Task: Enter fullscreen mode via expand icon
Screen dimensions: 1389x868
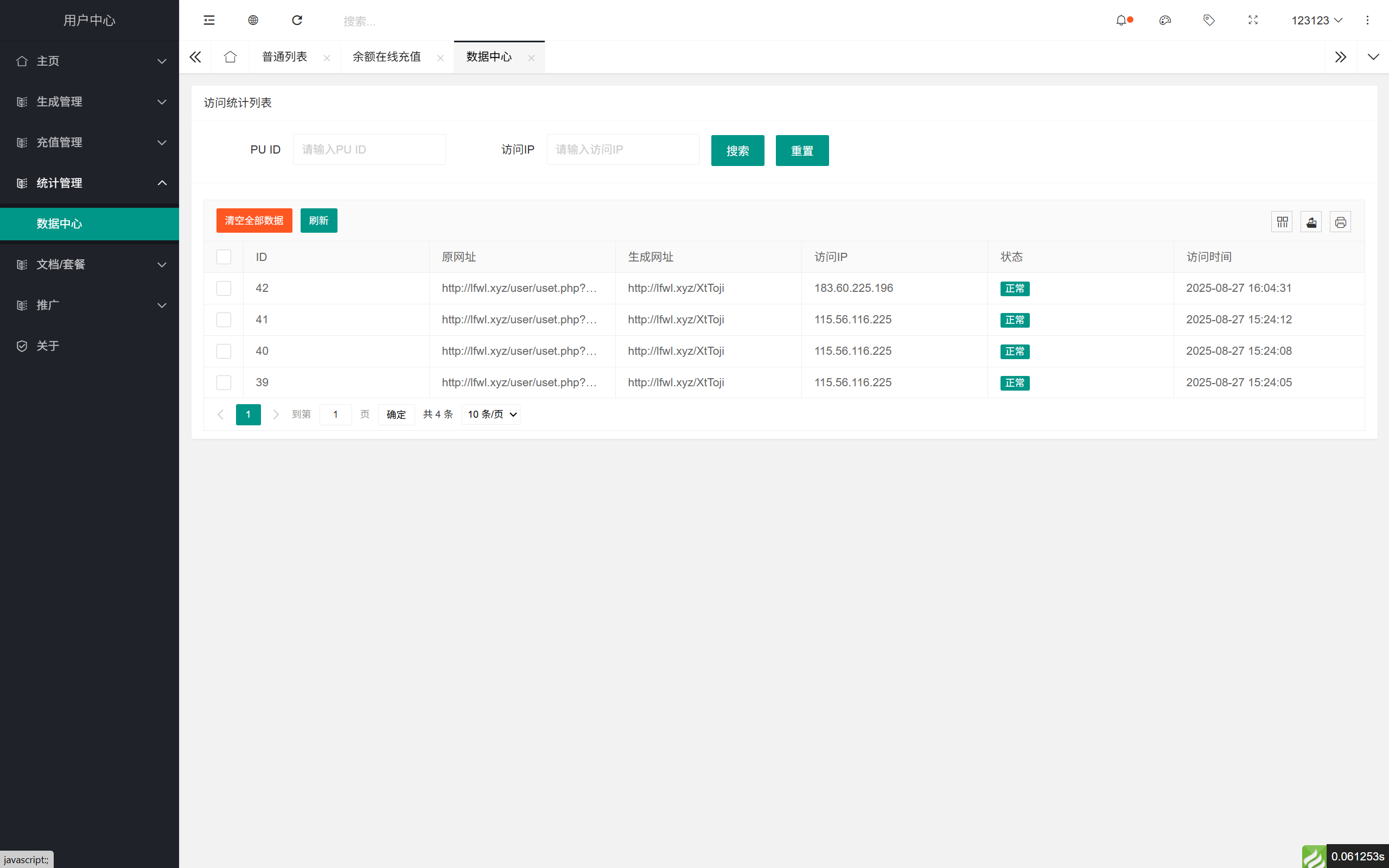Action: click(x=1252, y=20)
